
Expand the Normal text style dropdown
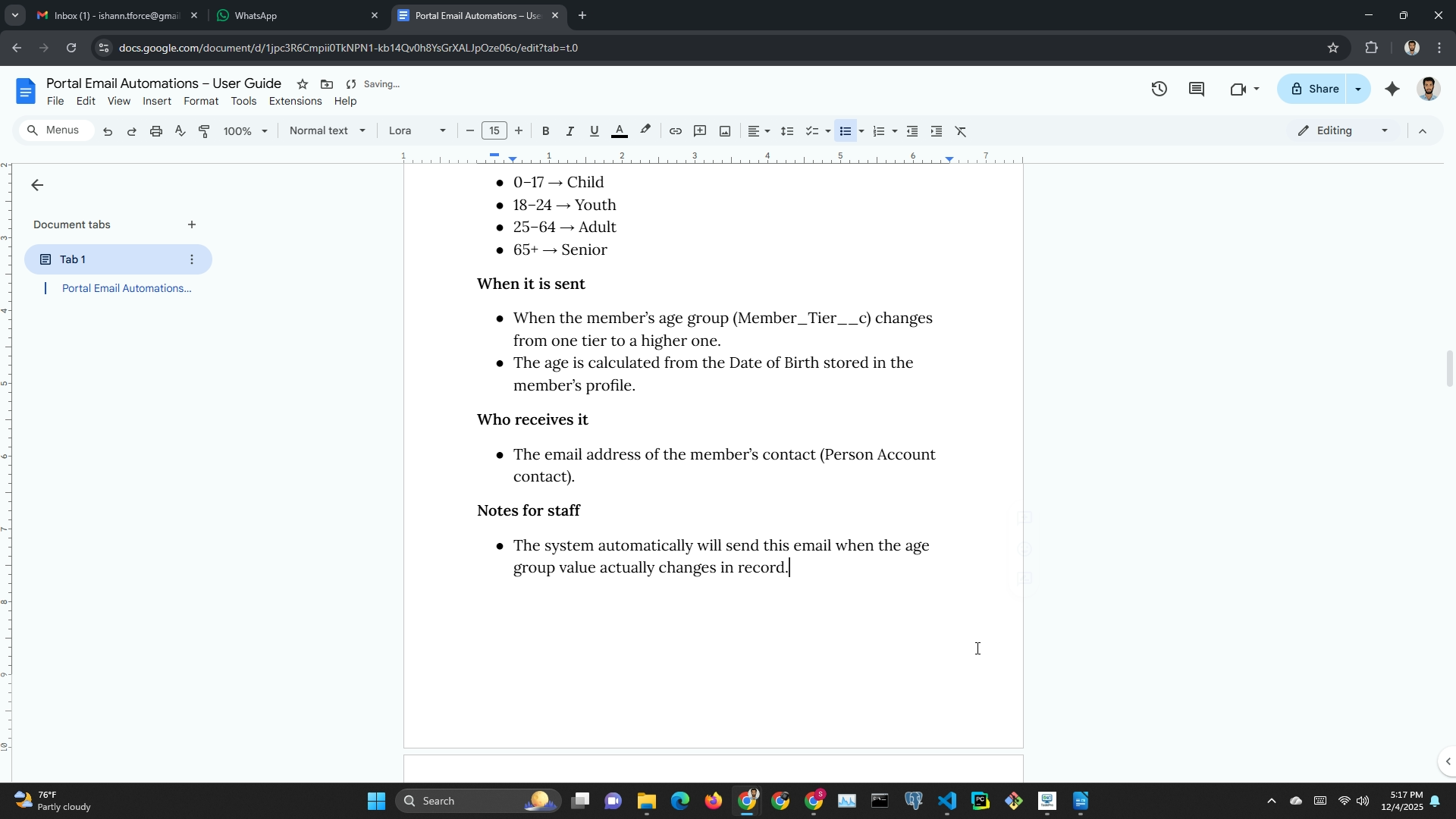click(327, 131)
